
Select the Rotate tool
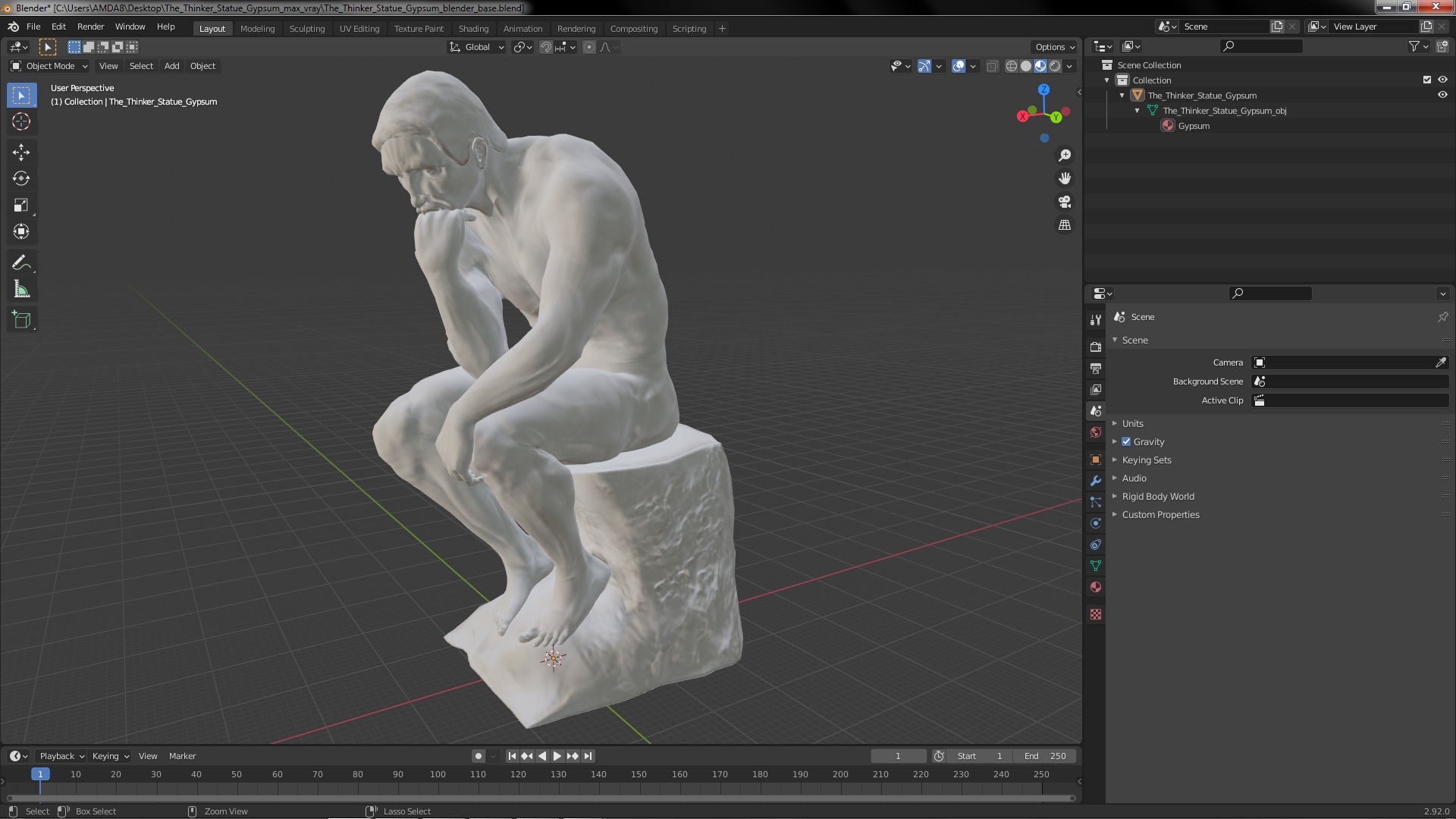coord(21,178)
